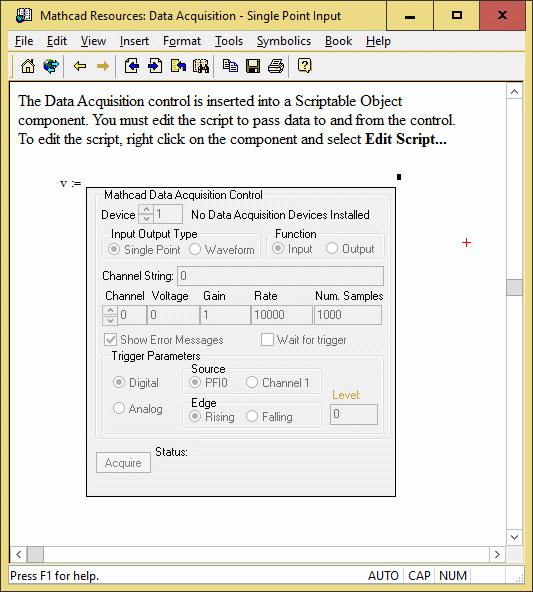Click the trigger Level field
This screenshot has width=533, height=592.
point(354,414)
